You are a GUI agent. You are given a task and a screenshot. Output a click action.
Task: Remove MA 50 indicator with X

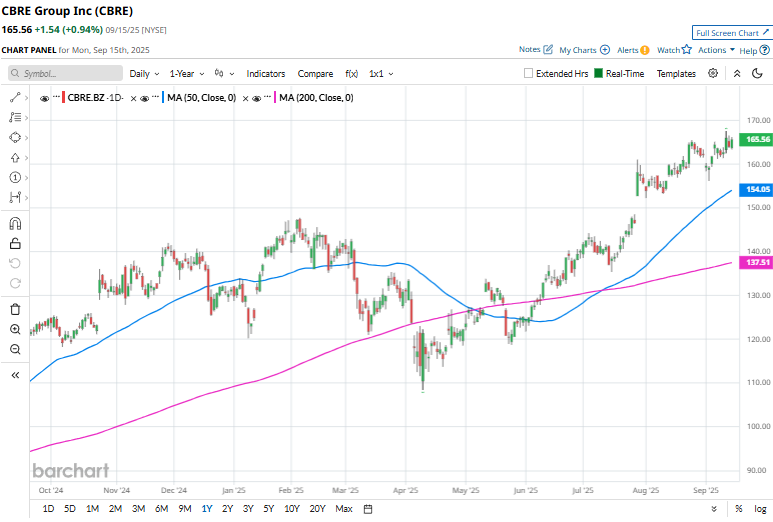pyautogui.click(x=245, y=99)
